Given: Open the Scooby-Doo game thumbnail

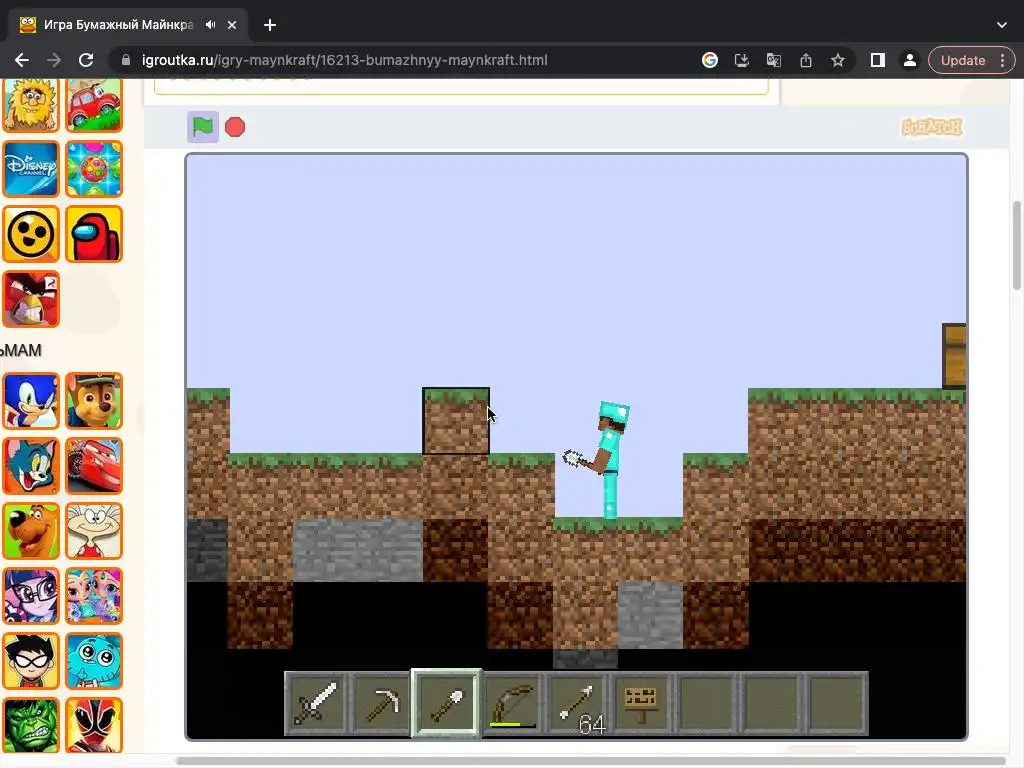Looking at the screenshot, I should (x=31, y=531).
